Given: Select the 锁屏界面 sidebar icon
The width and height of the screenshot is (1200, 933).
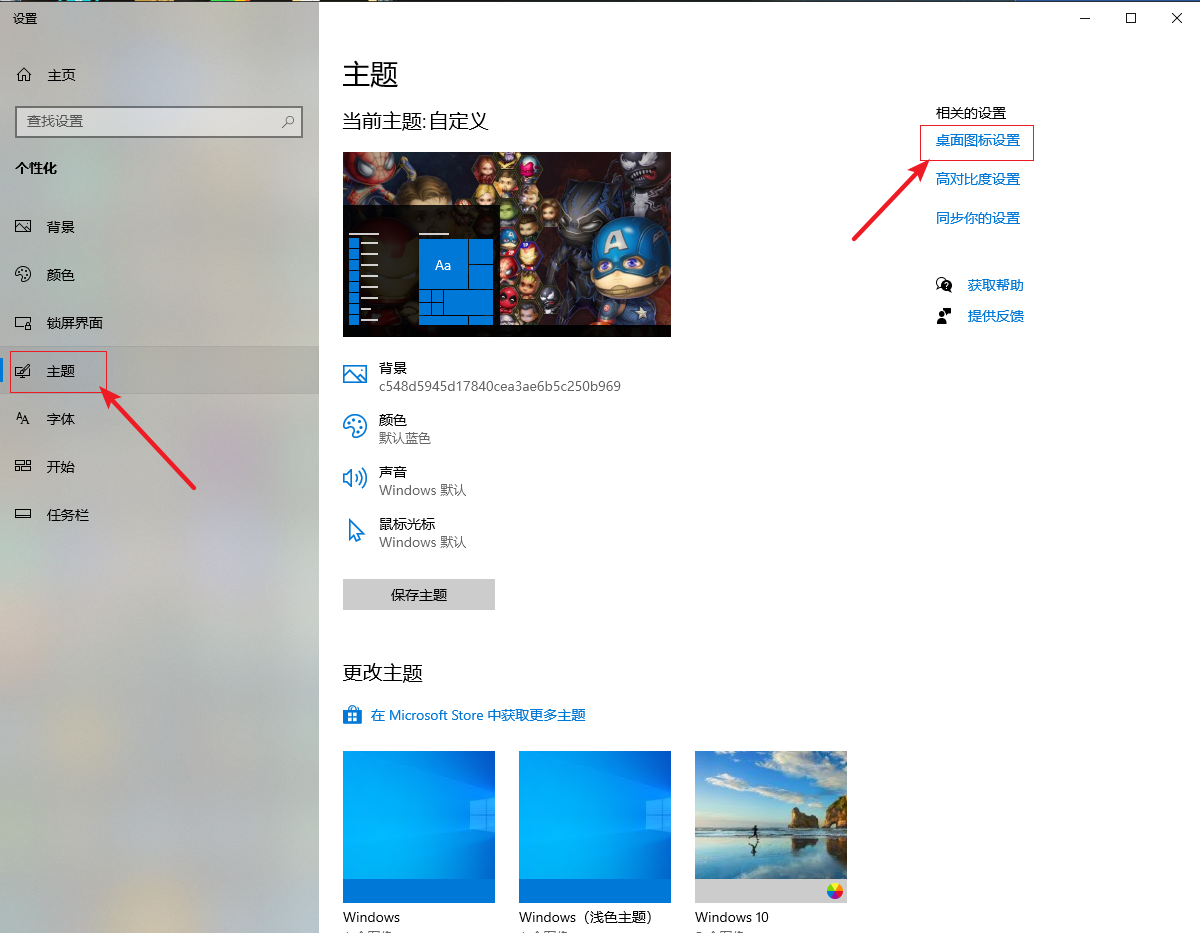Looking at the screenshot, I should tap(24, 323).
